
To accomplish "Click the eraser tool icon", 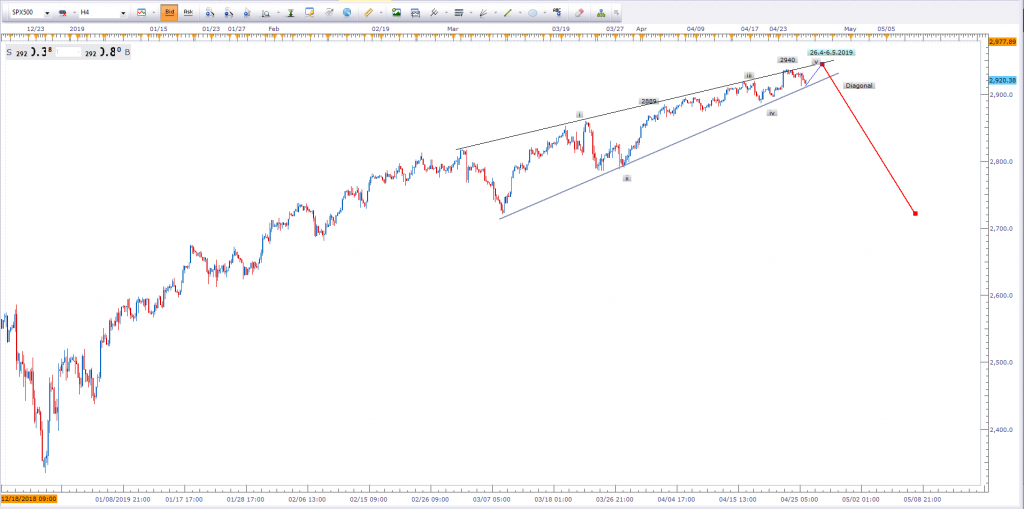I will (x=578, y=13).
